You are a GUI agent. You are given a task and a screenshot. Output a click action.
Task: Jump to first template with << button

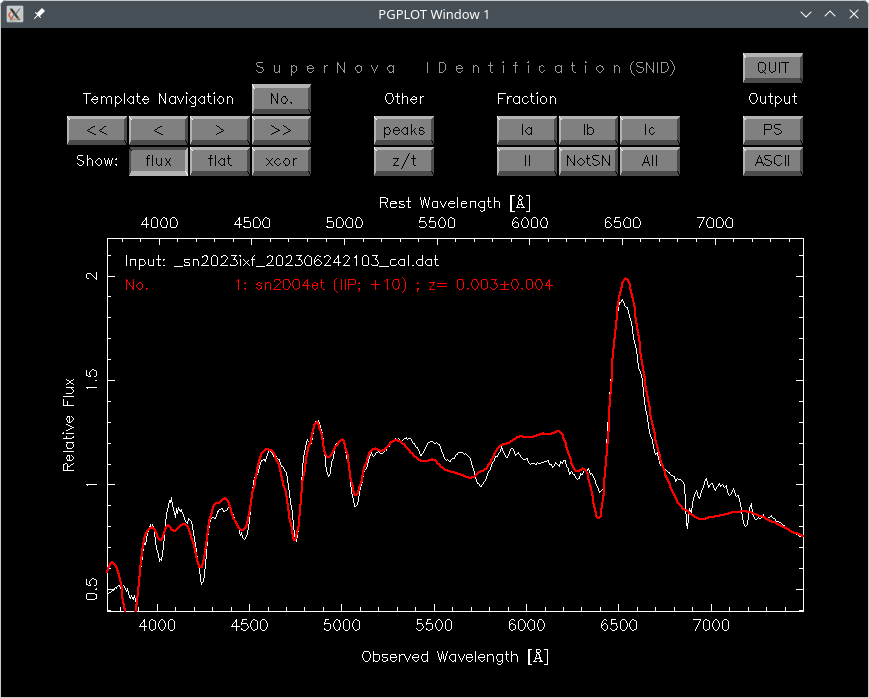pos(97,130)
